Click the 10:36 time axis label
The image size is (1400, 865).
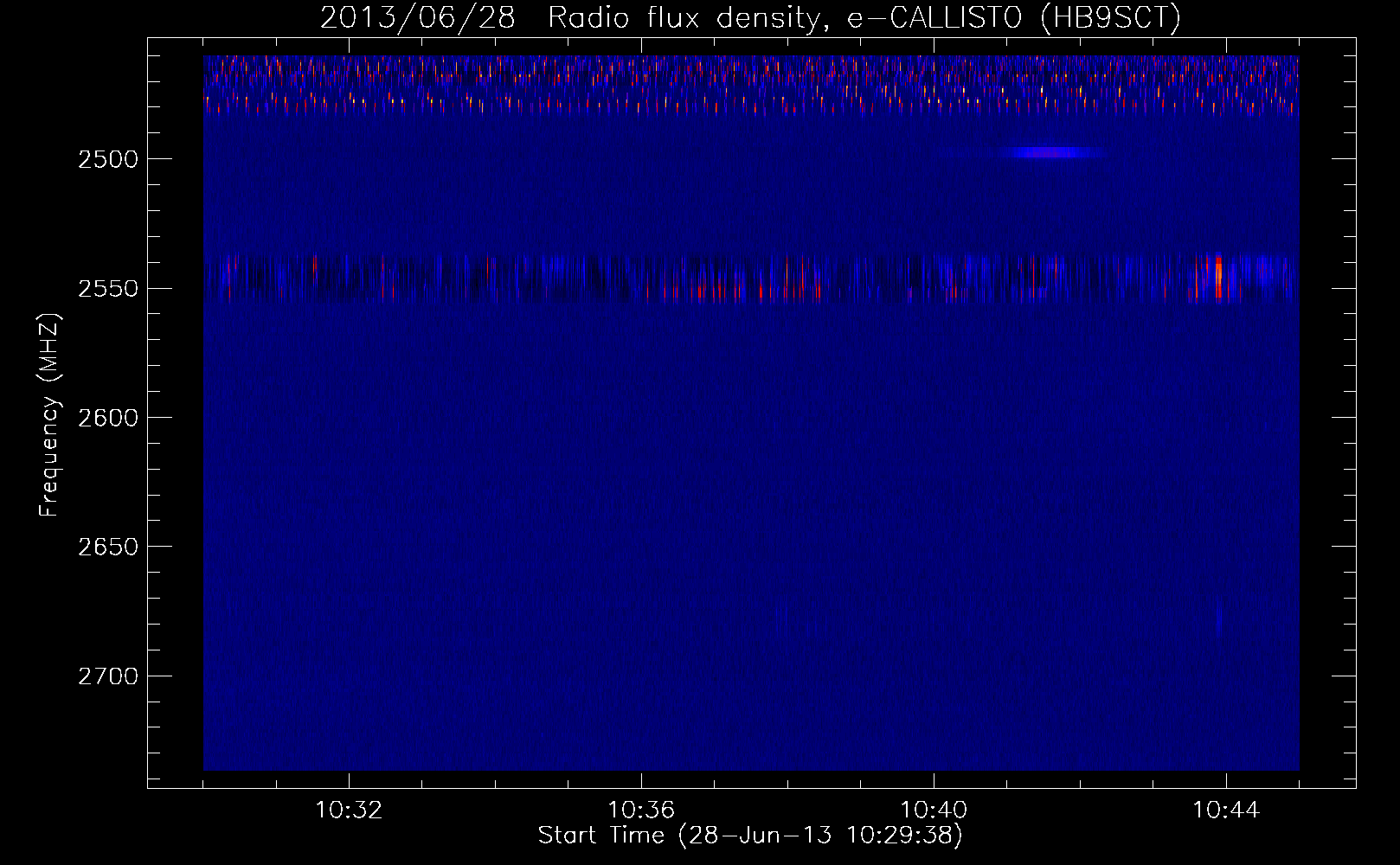[641, 811]
